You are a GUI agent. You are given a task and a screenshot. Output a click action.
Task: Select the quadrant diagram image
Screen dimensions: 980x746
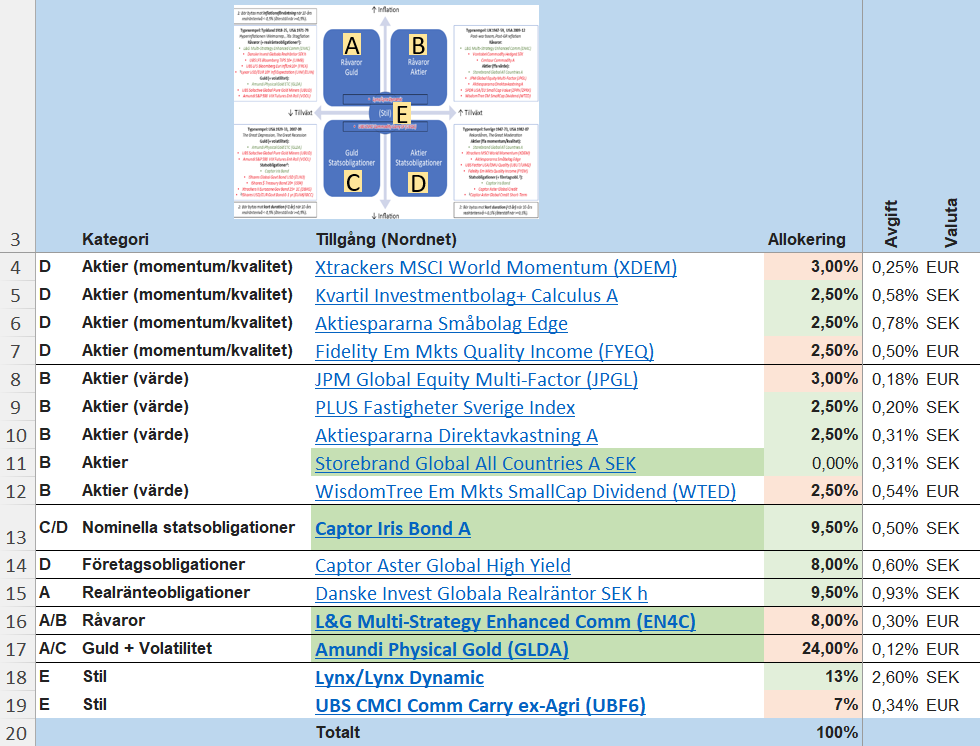pyautogui.click(x=386, y=112)
